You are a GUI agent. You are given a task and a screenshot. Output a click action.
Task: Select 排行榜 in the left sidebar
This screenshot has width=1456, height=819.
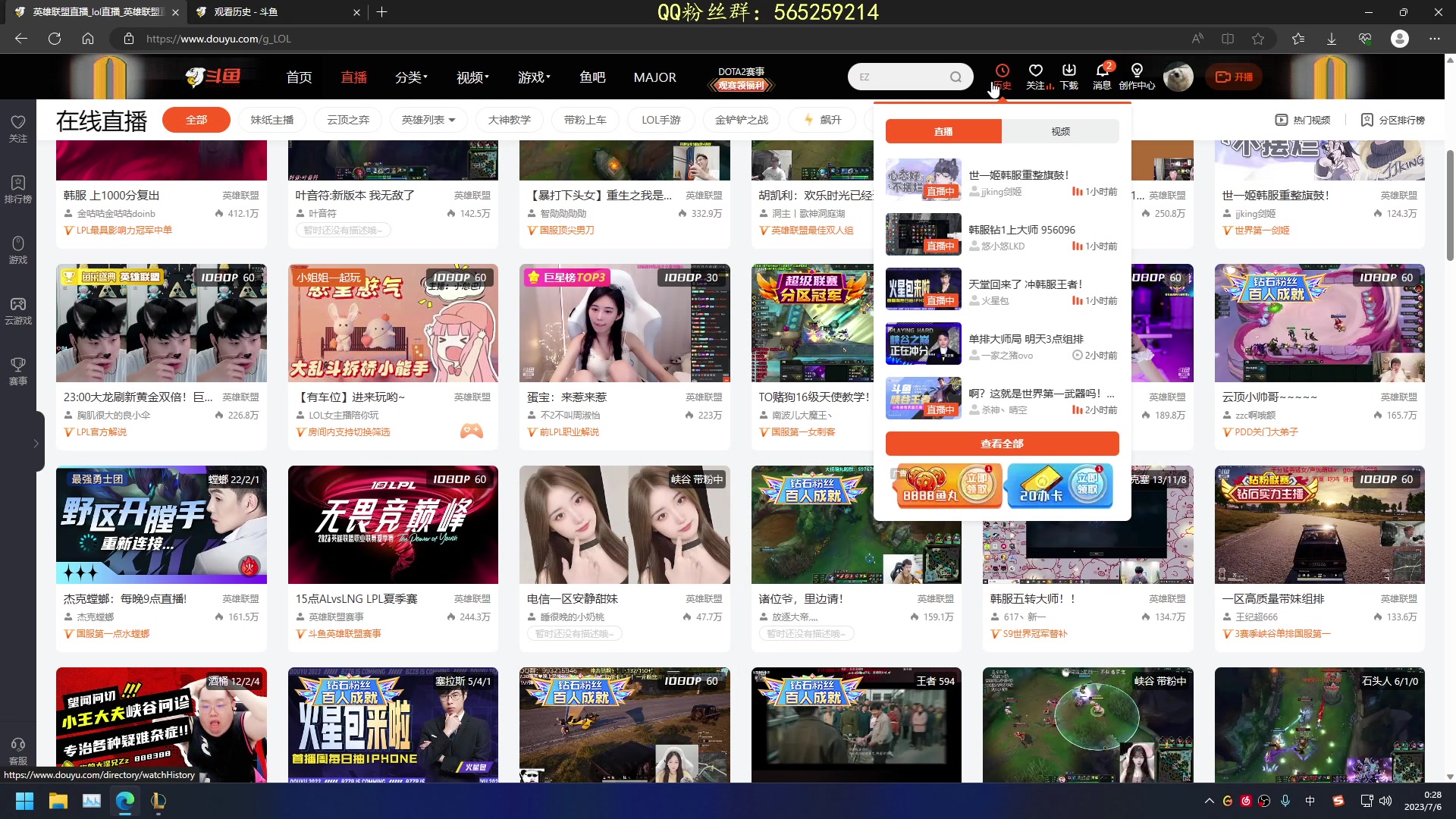(x=17, y=190)
